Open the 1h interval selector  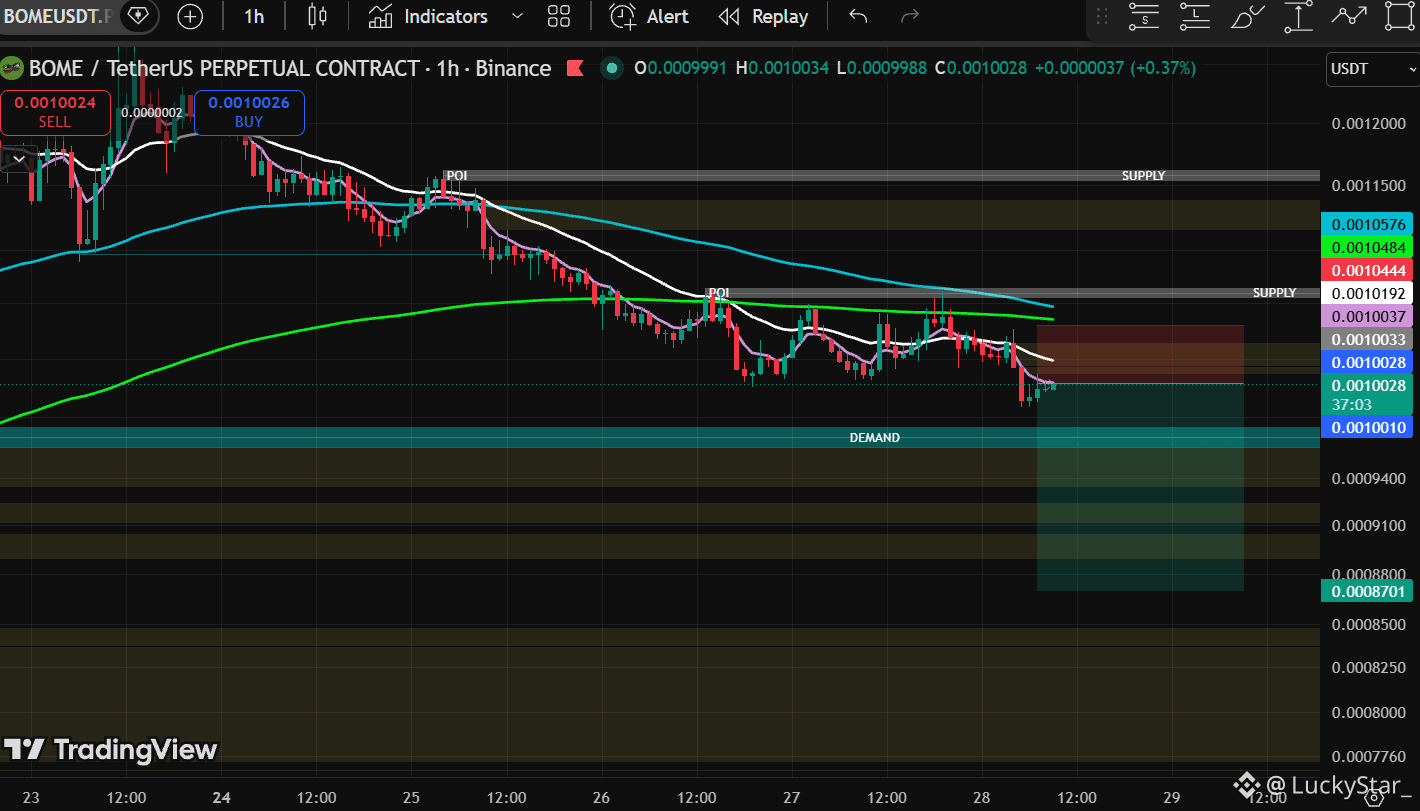[x=254, y=16]
